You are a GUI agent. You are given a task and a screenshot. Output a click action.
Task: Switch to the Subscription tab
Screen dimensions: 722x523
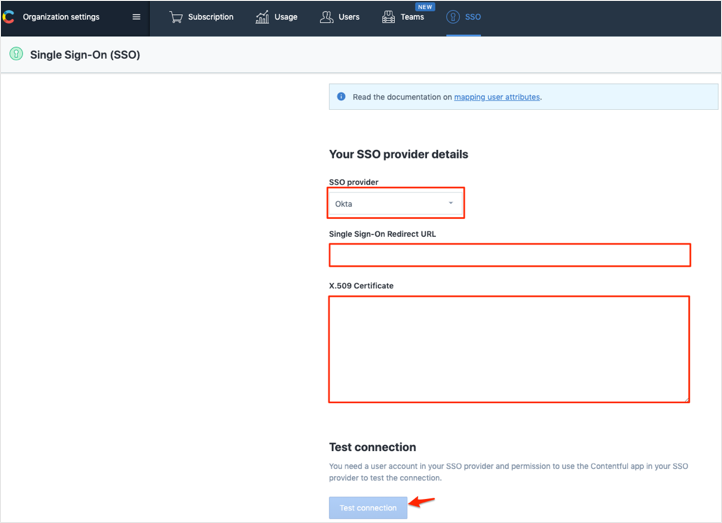pyautogui.click(x=210, y=17)
